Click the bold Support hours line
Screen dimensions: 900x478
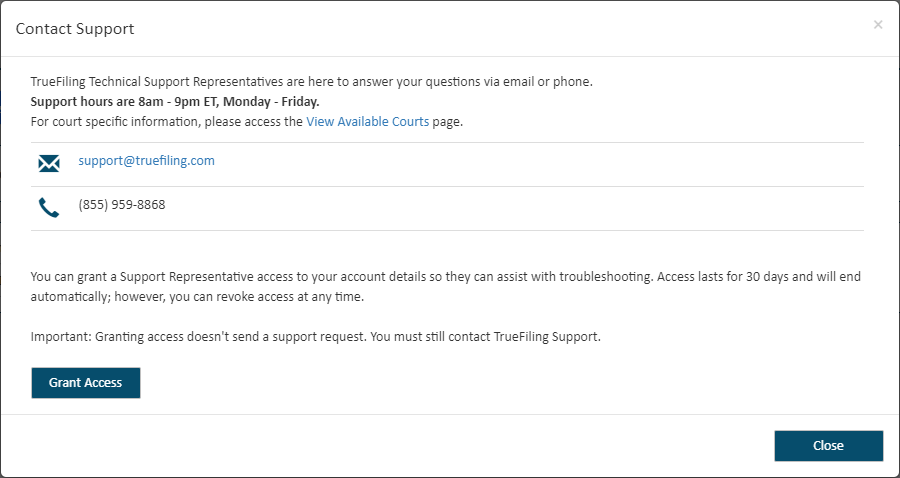click(175, 102)
